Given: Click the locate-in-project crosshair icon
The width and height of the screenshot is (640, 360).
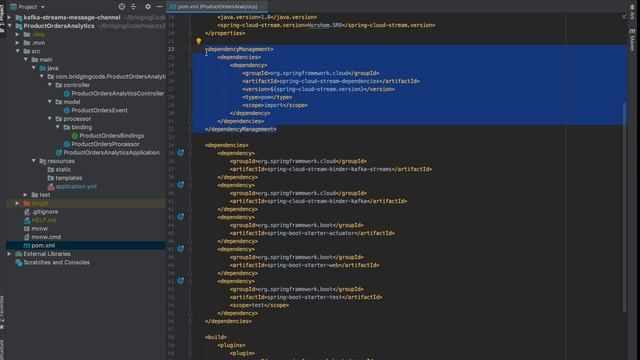Looking at the screenshot, I should (x=122, y=7).
